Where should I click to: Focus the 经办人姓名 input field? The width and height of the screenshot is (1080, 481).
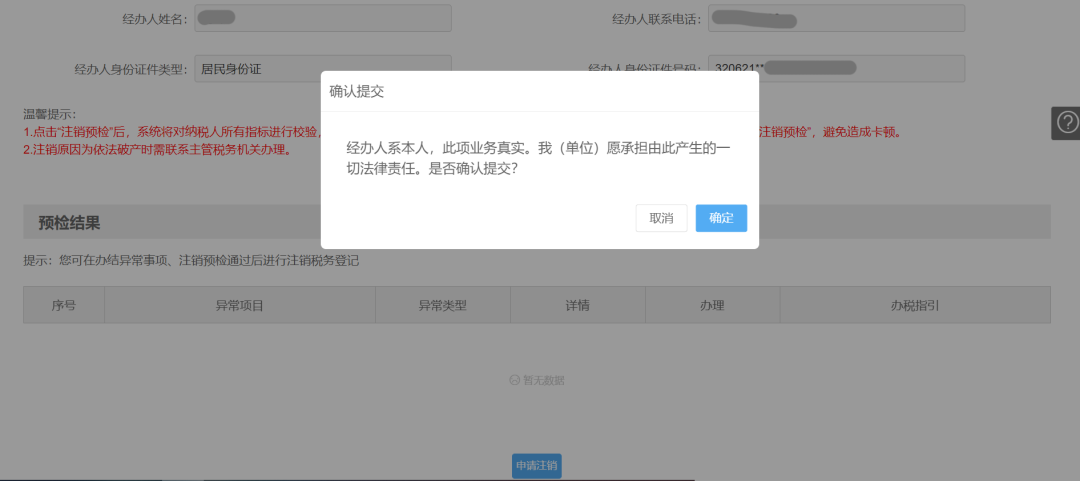(322, 18)
